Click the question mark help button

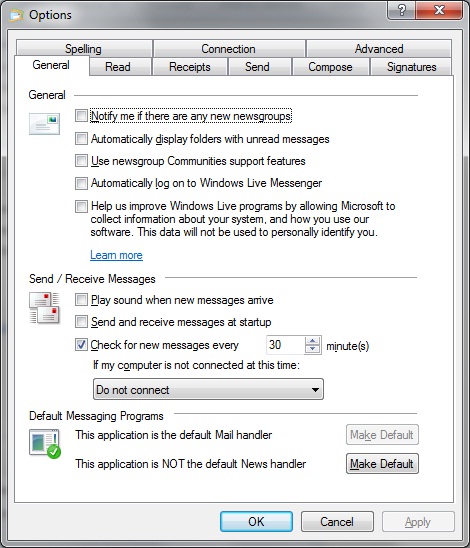coord(402,10)
